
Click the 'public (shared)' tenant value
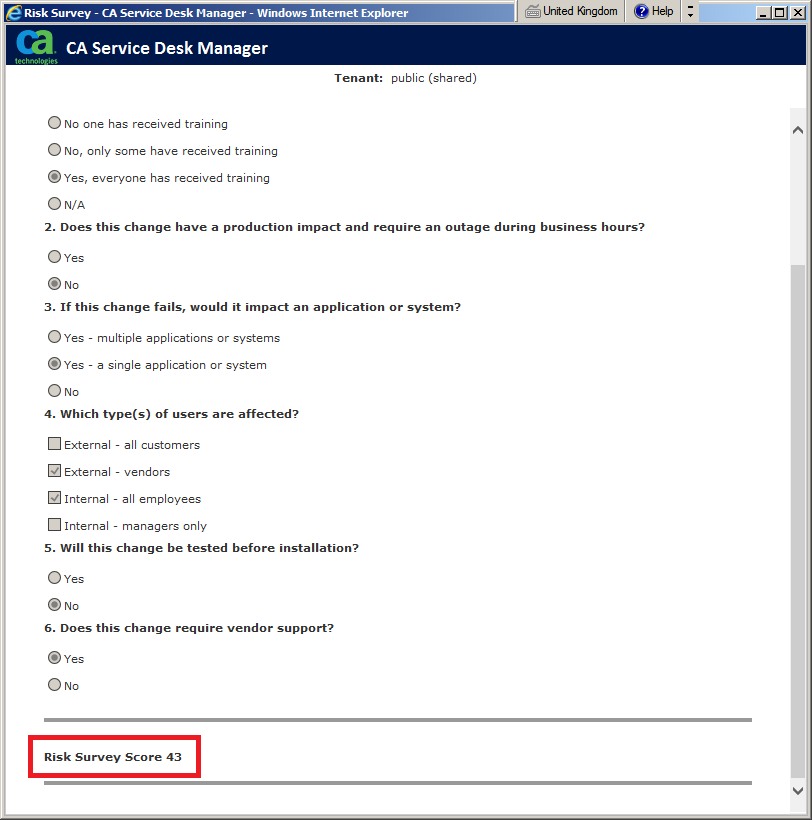[x=434, y=78]
